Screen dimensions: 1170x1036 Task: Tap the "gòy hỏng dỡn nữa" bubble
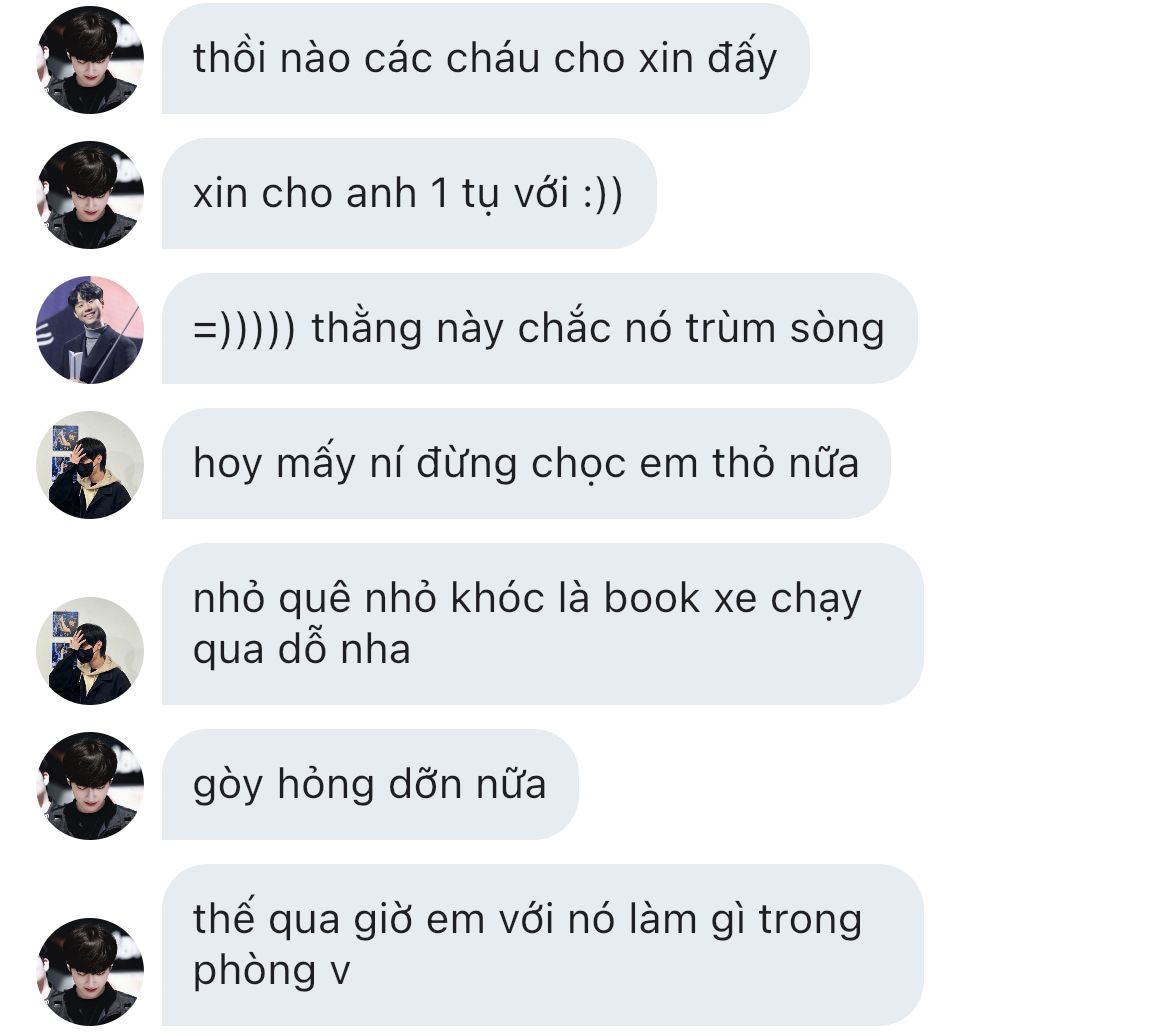(370, 785)
